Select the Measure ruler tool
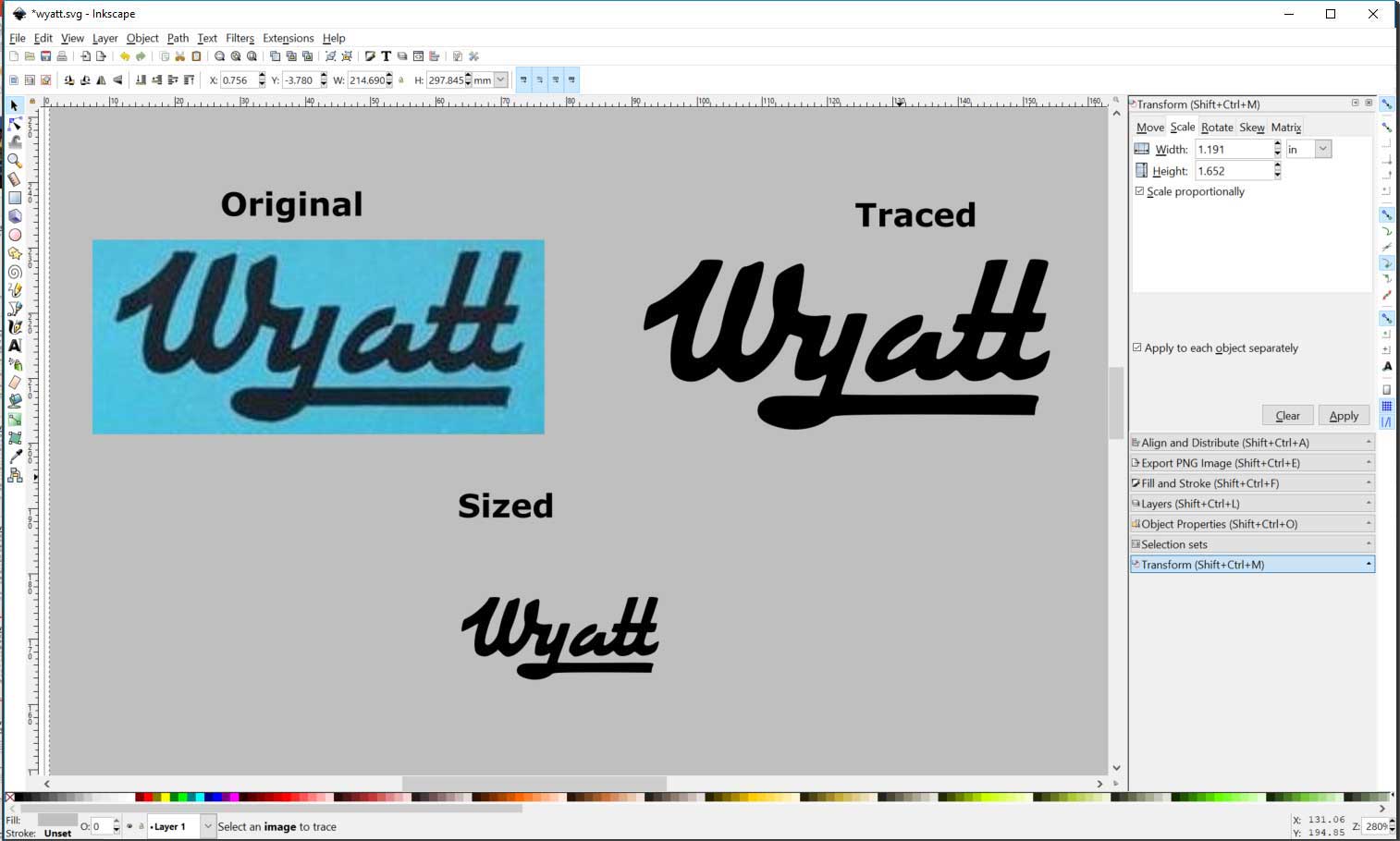The image size is (1400, 841). pyautogui.click(x=14, y=179)
